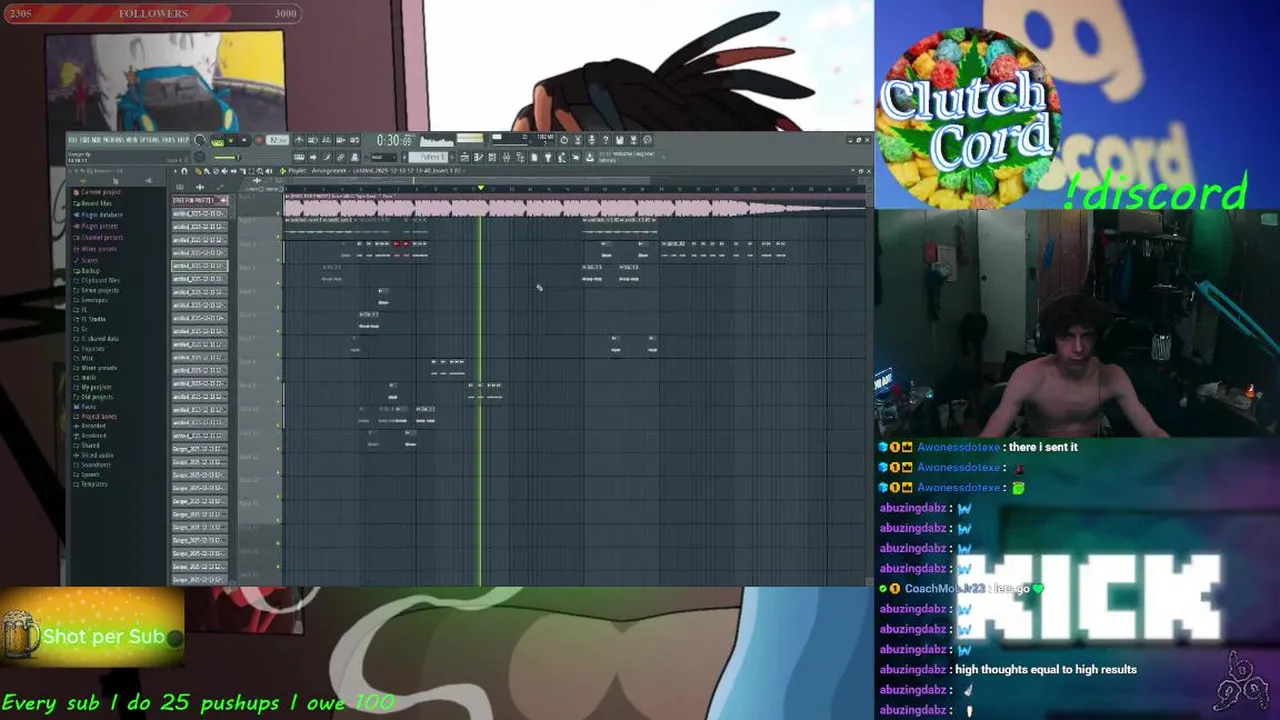Toggle the playlist snap magnet icon

184,171
